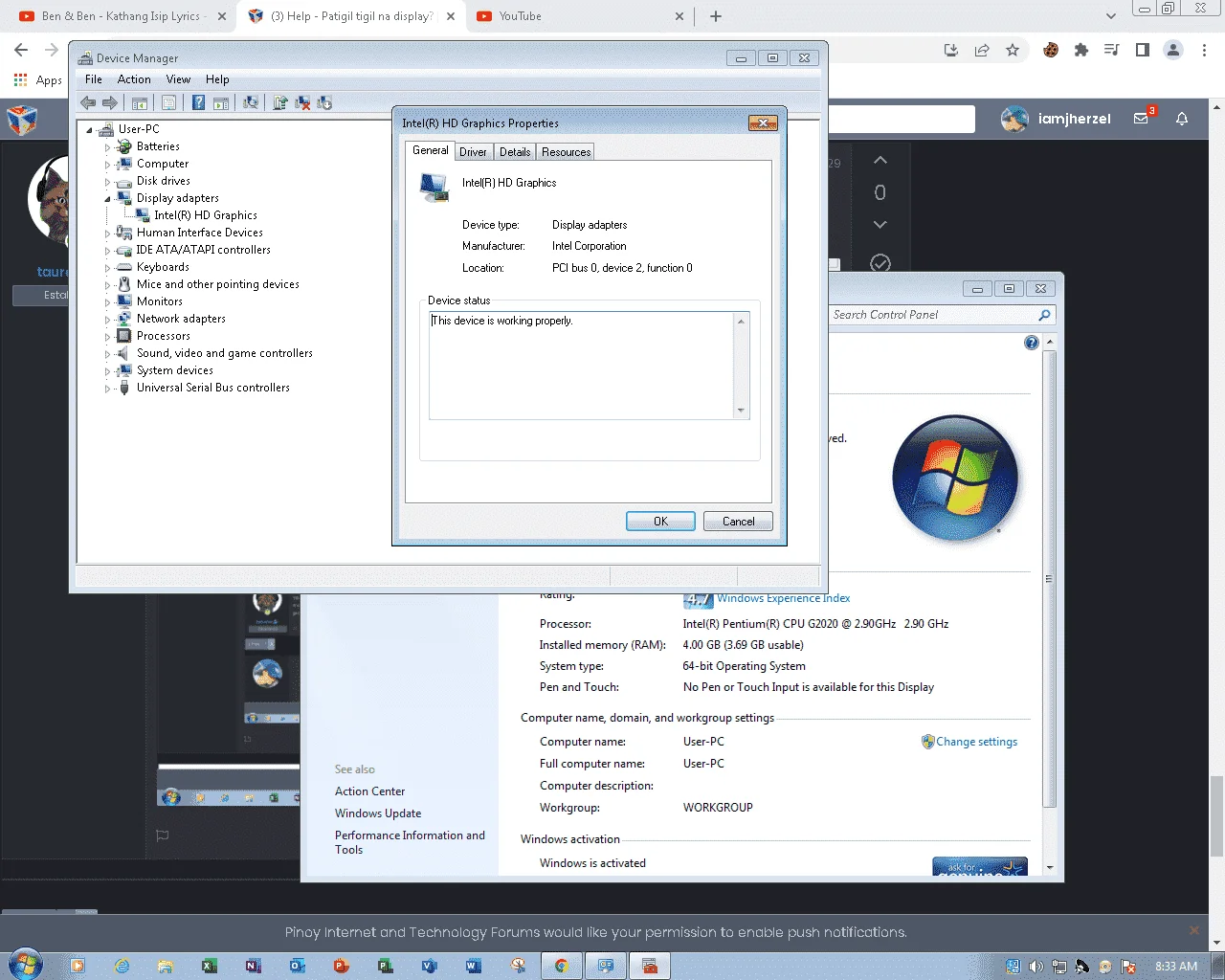
Task: Bookmark page with Chrome star icon
Action: coord(1013,50)
